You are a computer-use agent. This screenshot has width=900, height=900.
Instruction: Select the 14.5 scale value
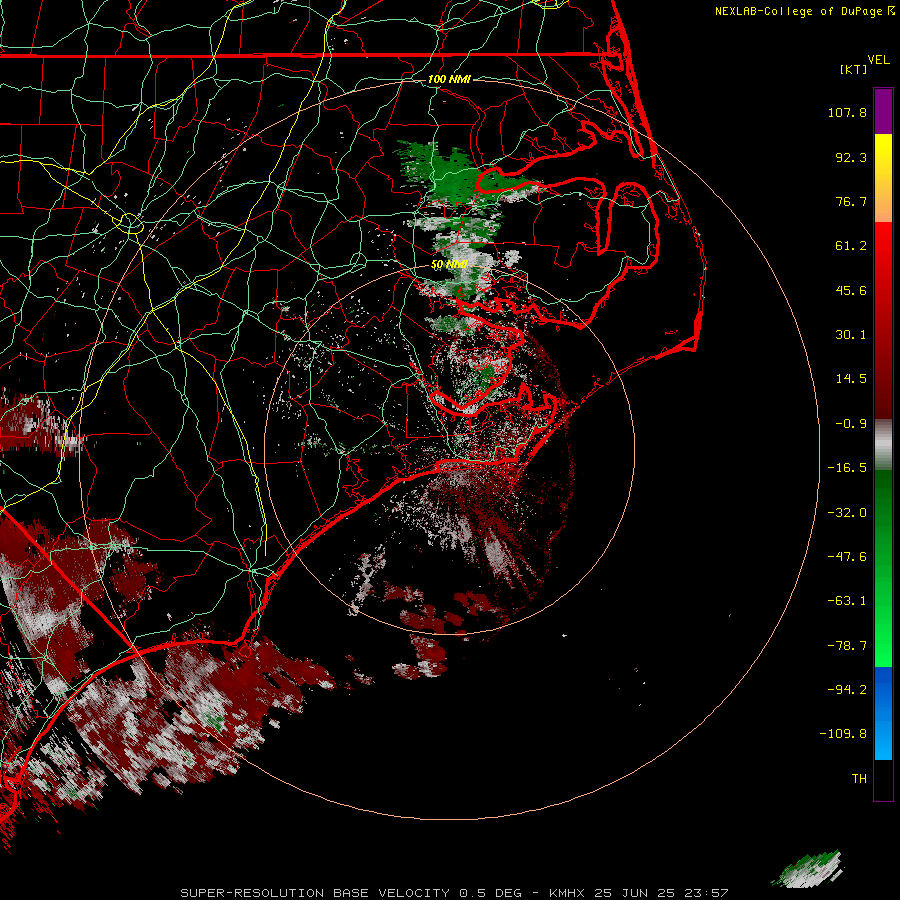851,379
